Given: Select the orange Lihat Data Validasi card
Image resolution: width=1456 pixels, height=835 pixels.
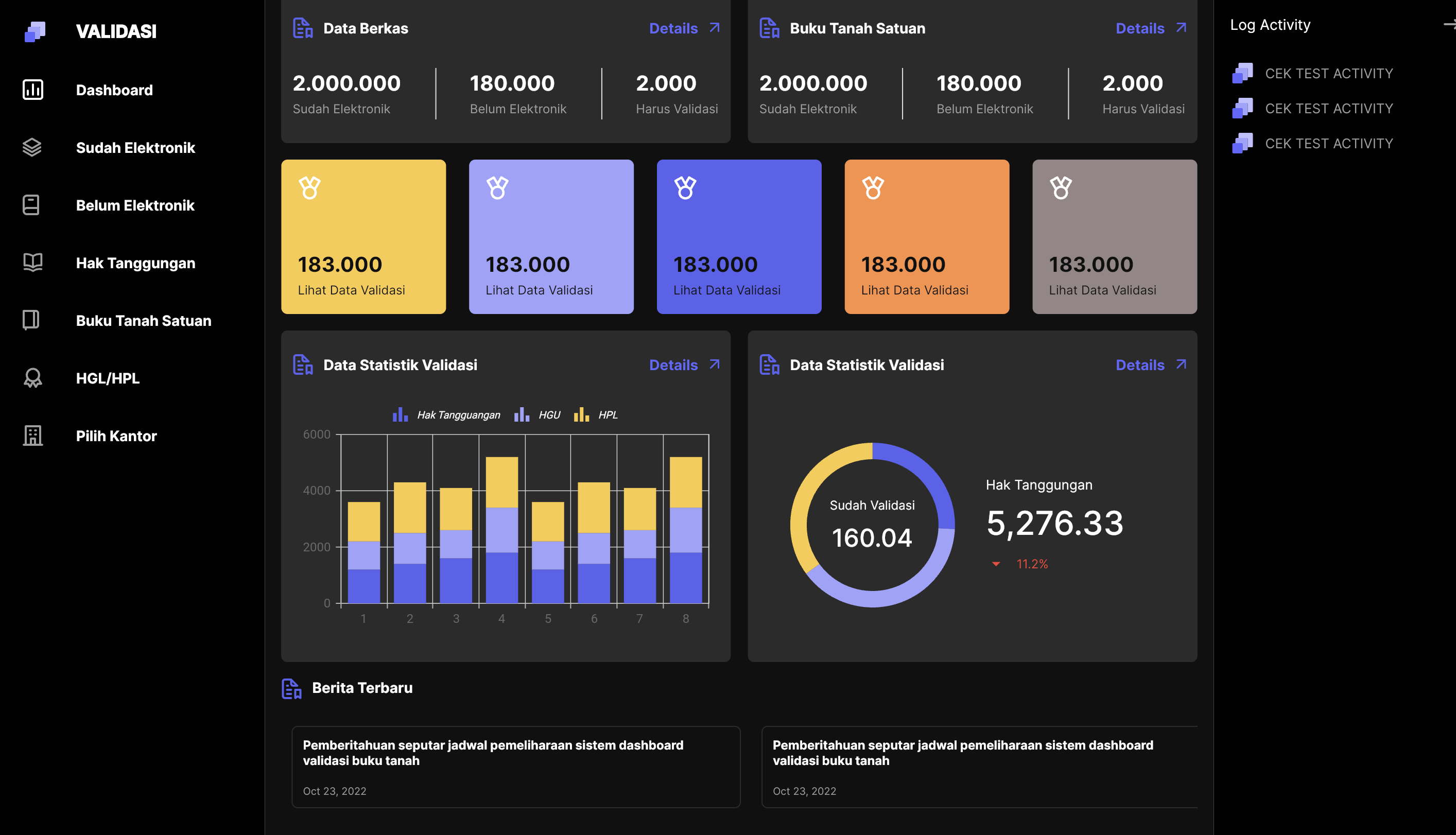Looking at the screenshot, I should 927,237.
